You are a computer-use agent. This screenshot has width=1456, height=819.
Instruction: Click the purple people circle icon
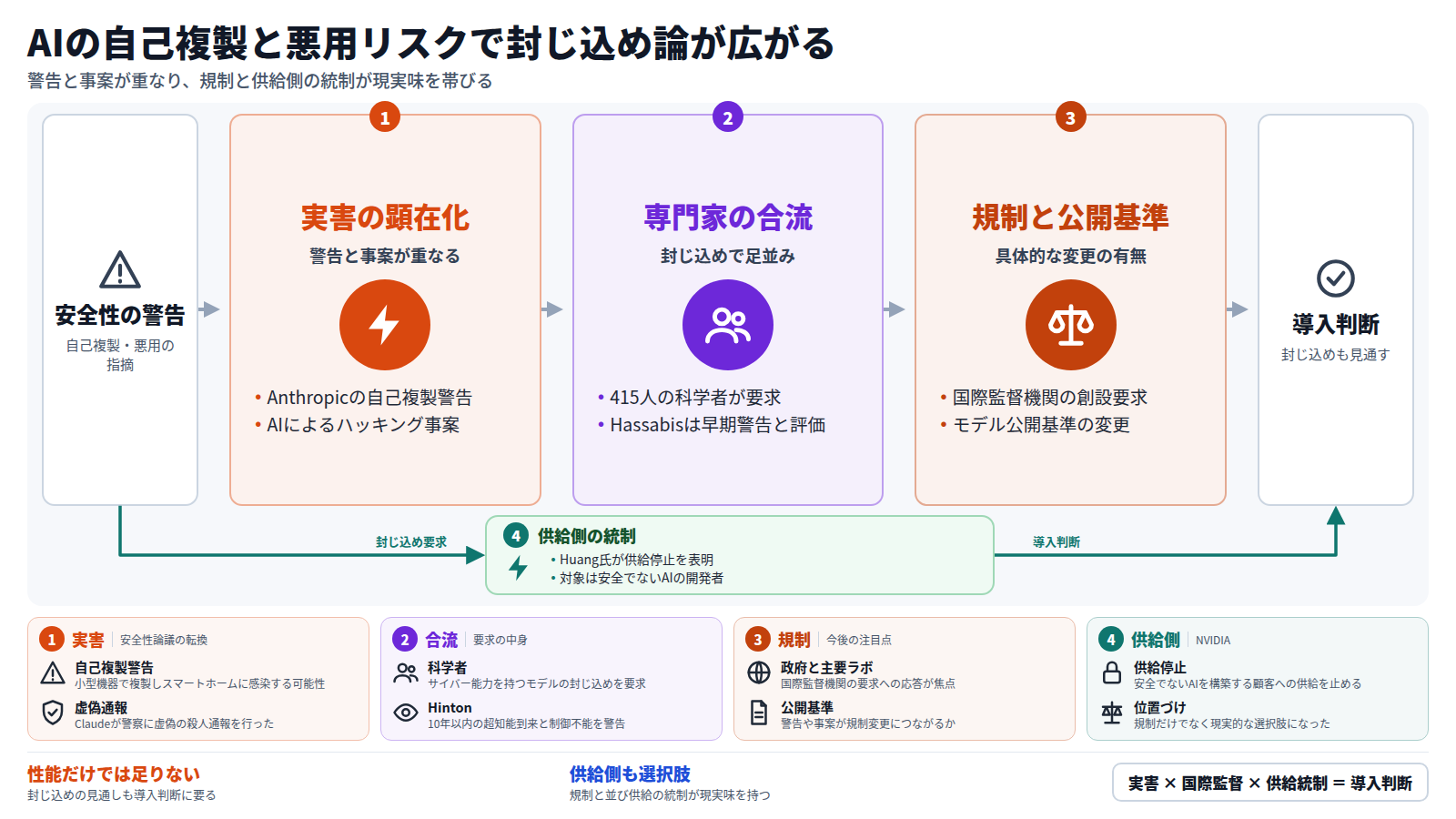coord(728,325)
